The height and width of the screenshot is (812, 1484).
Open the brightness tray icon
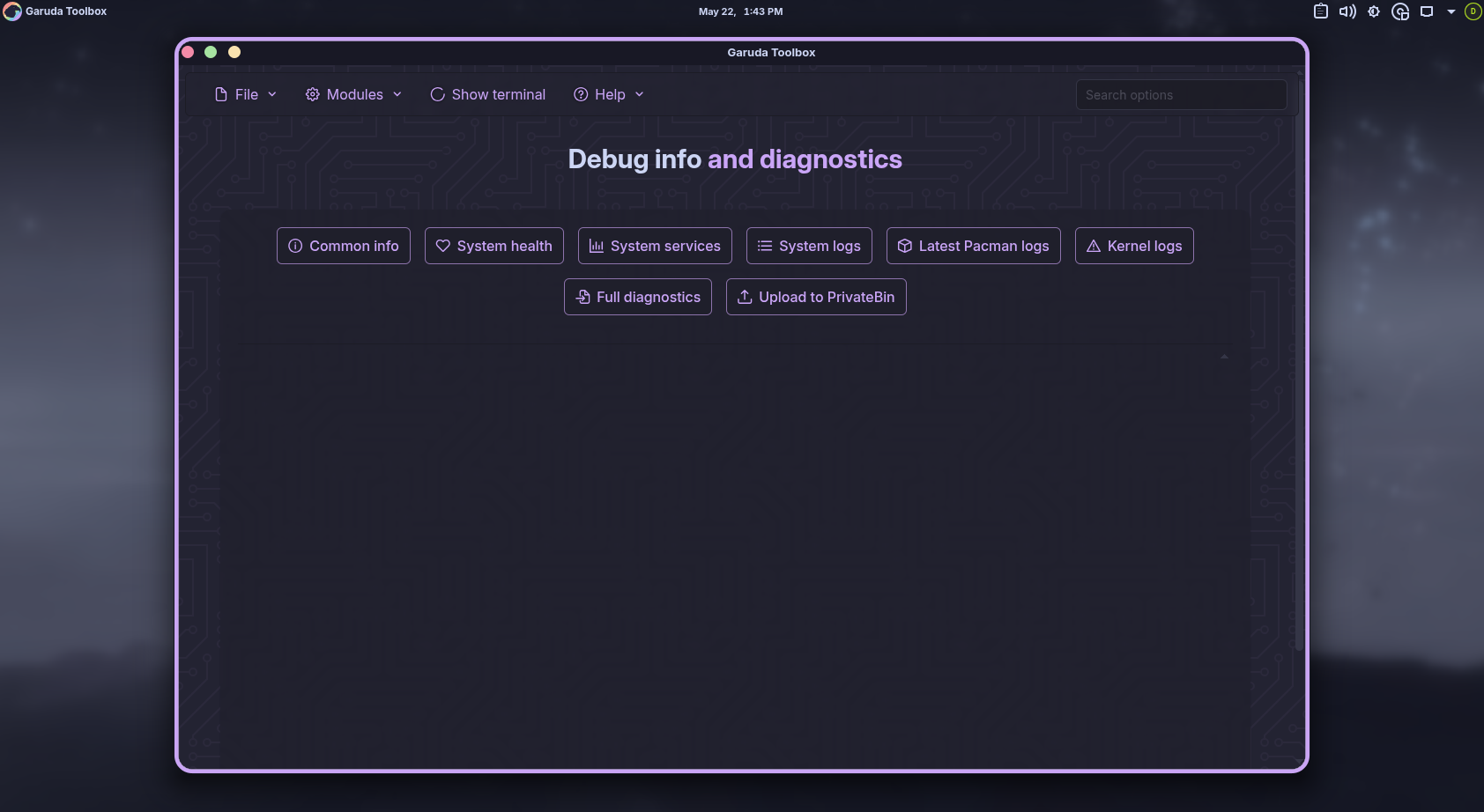click(1374, 11)
